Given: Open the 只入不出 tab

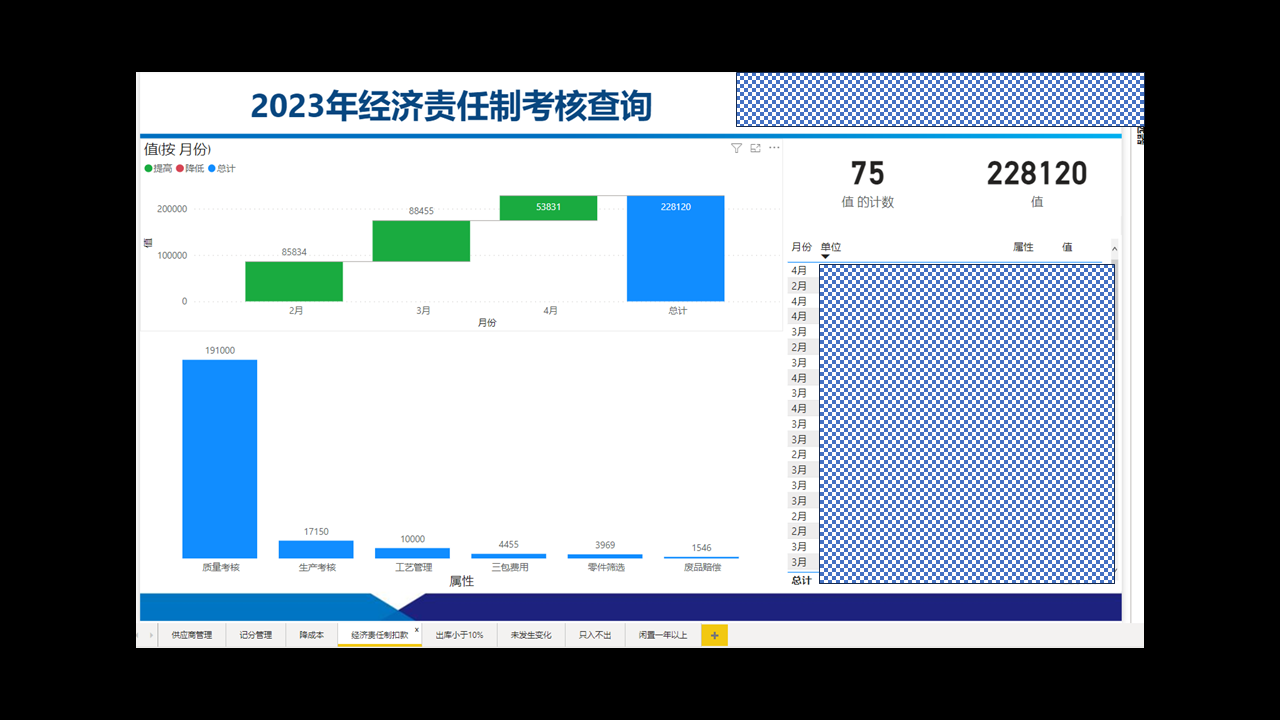Looking at the screenshot, I should tap(595, 635).
